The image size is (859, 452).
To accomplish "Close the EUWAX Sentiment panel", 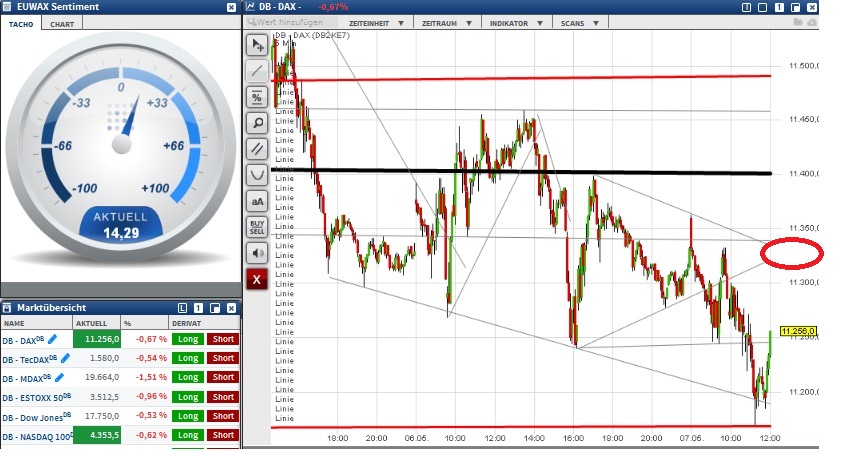I will pos(231,7).
